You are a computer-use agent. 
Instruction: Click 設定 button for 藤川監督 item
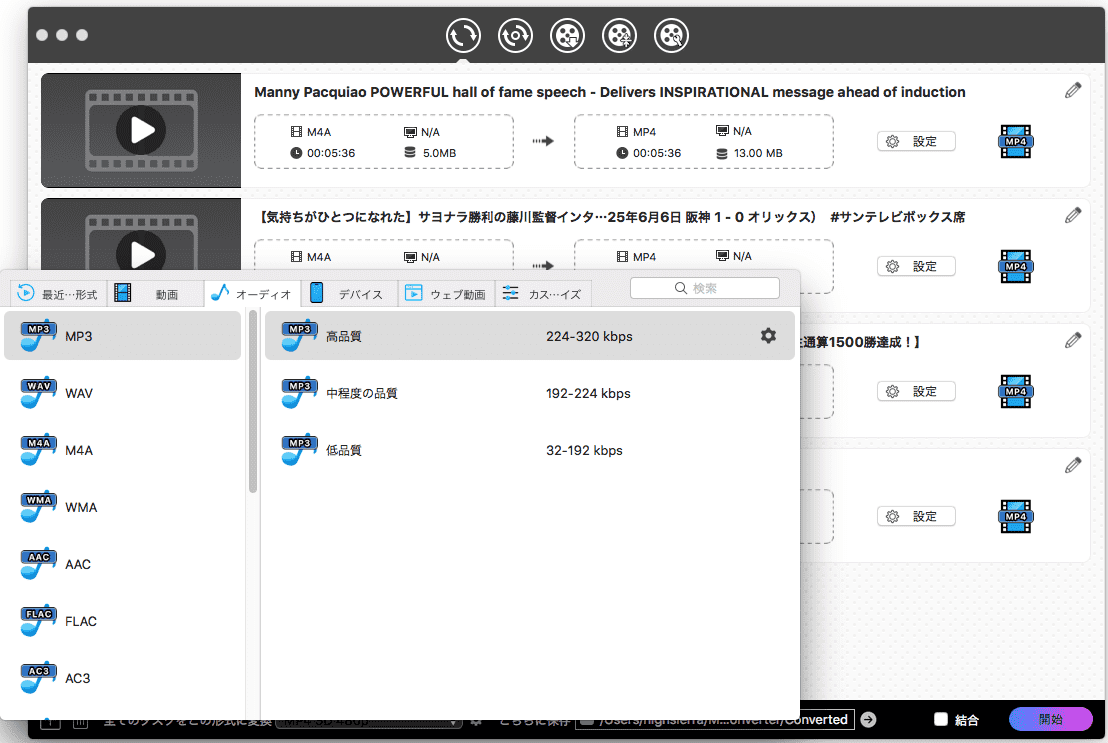tap(916, 267)
